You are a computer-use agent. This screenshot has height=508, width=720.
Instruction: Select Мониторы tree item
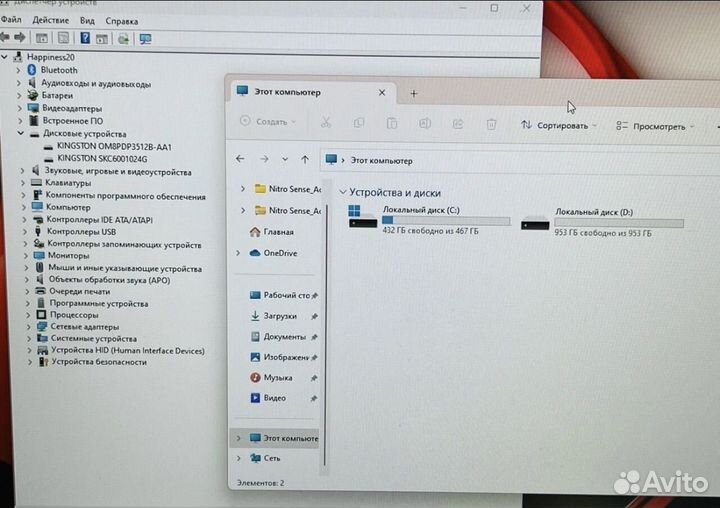pos(68,255)
